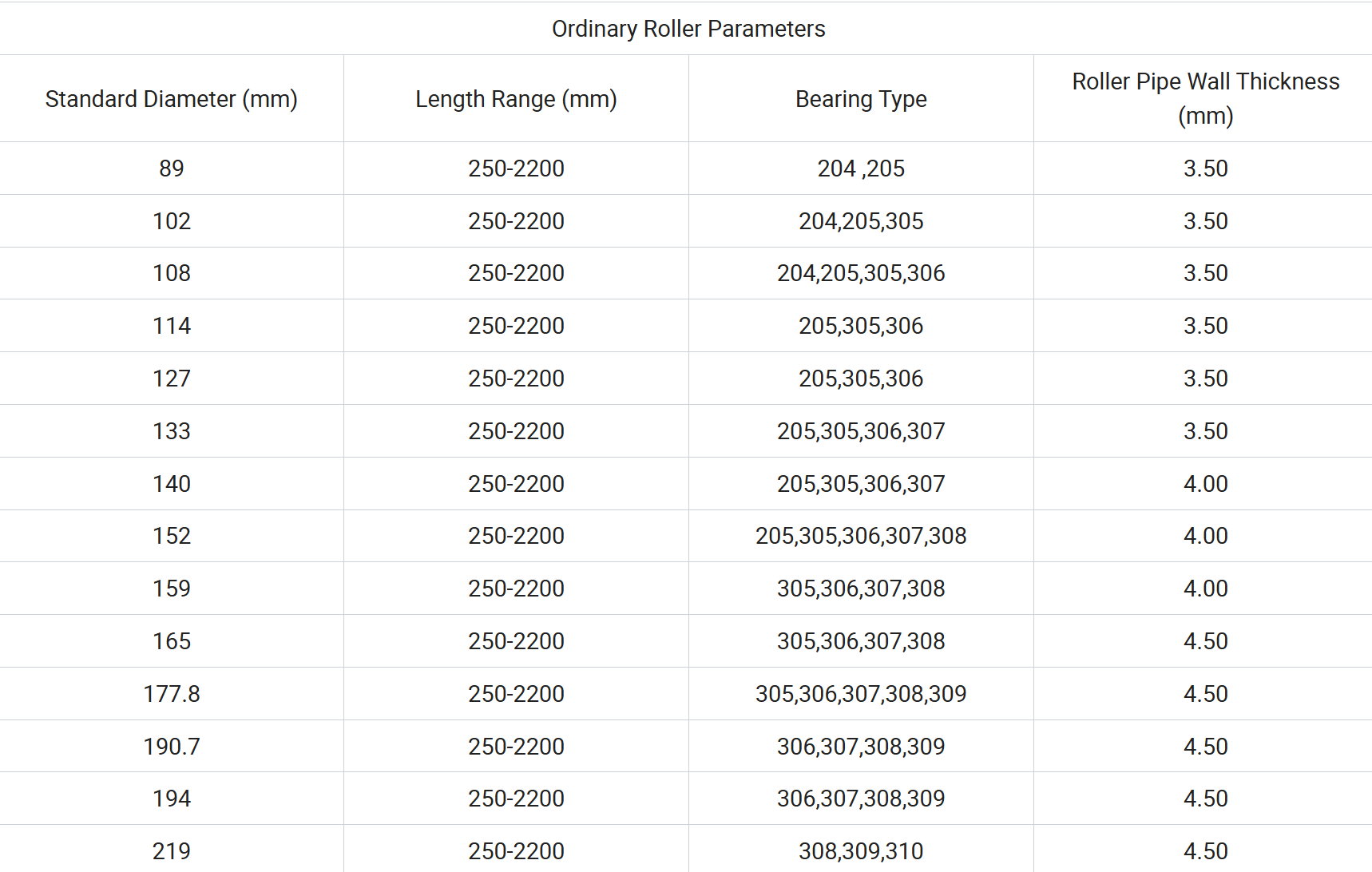Click the diameter cell showing 177.8
This screenshot has width=1372, height=872.
pyautogui.click(x=172, y=694)
